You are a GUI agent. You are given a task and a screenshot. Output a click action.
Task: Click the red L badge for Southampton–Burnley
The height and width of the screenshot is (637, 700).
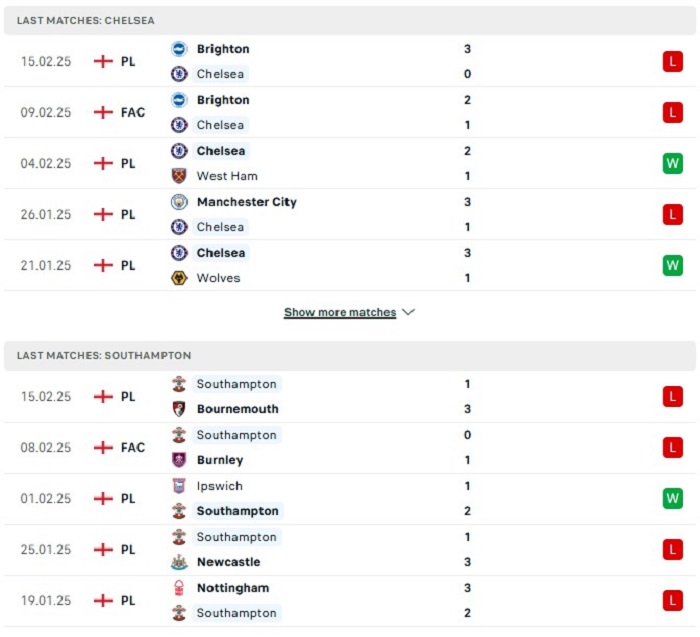(672, 447)
